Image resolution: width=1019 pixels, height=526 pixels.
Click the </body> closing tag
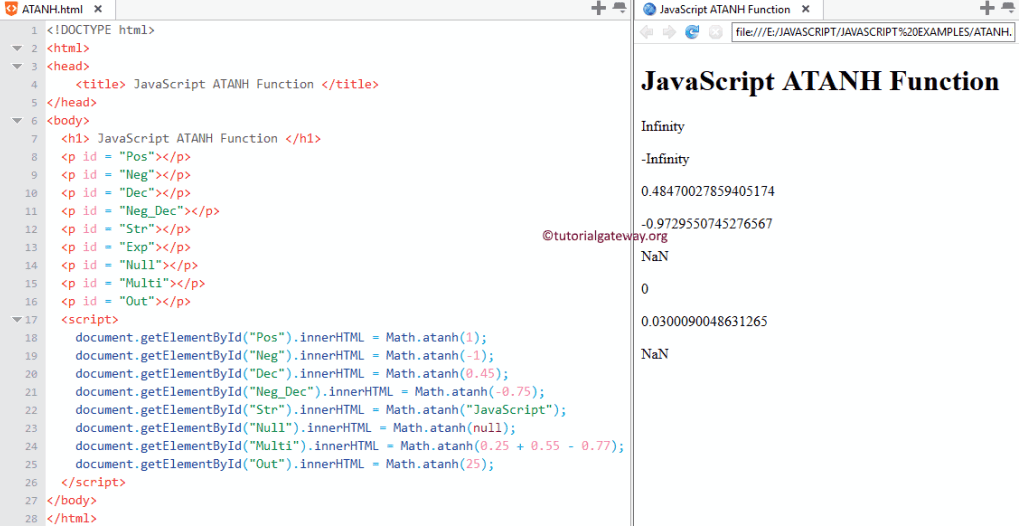(71, 501)
